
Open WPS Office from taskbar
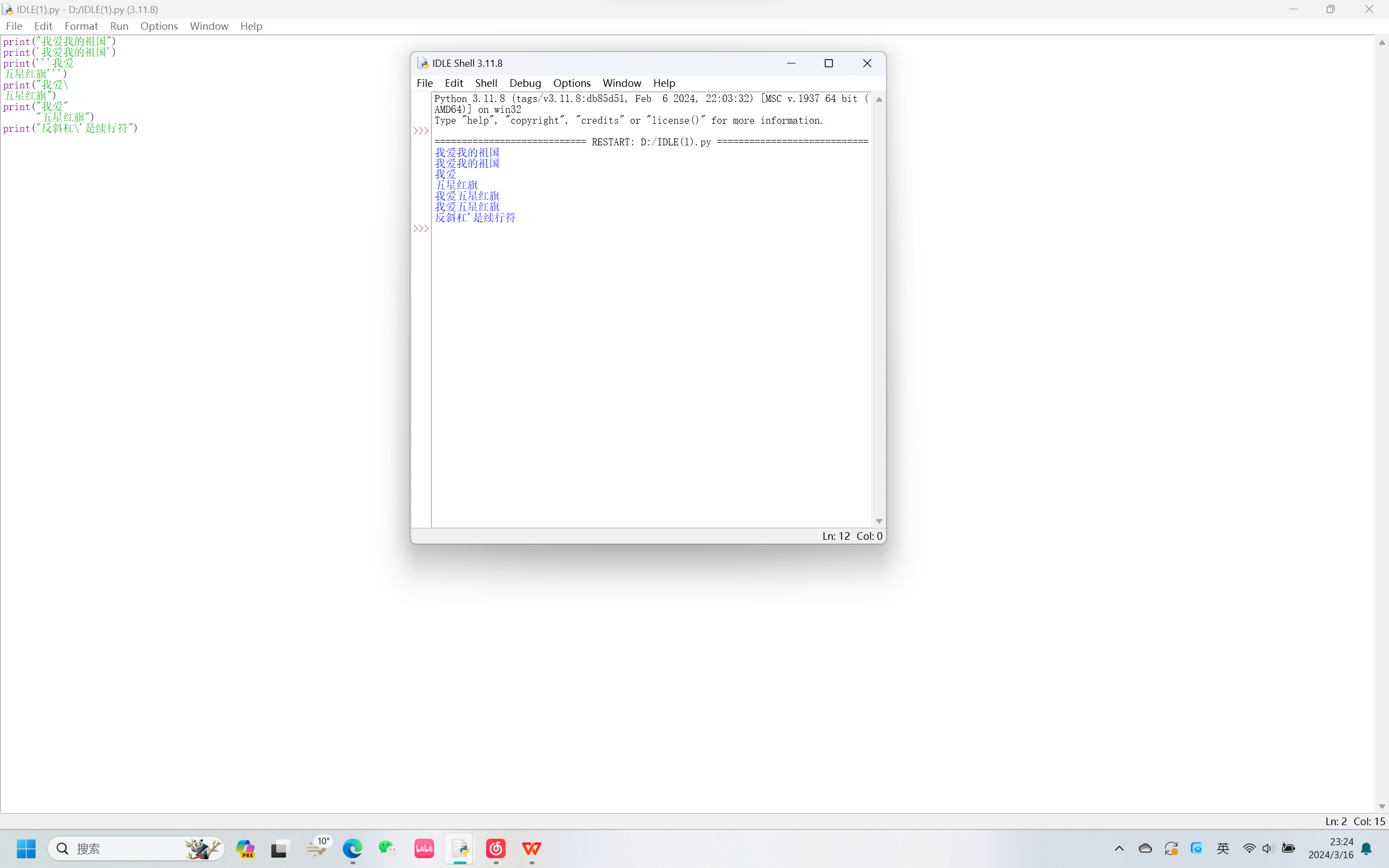(532, 848)
